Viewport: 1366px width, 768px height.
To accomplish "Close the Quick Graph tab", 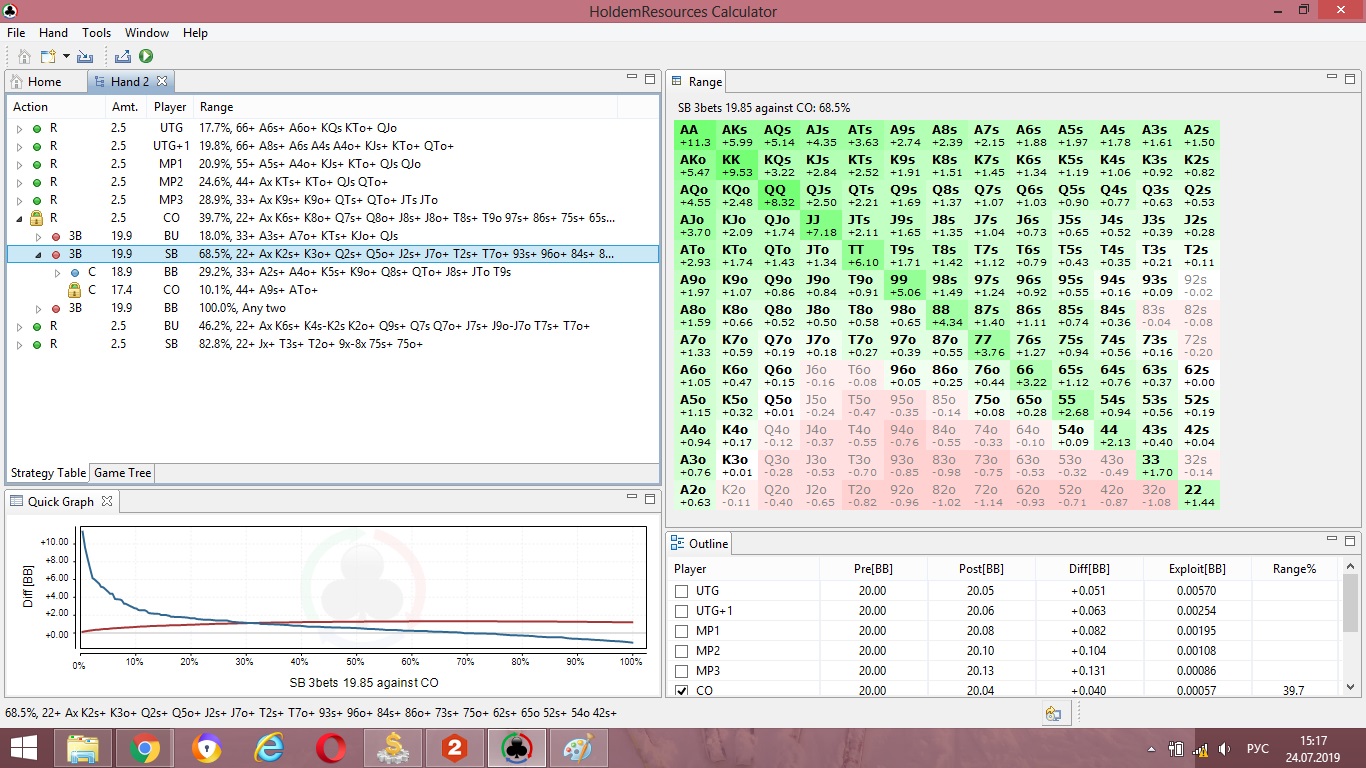I will (108, 501).
